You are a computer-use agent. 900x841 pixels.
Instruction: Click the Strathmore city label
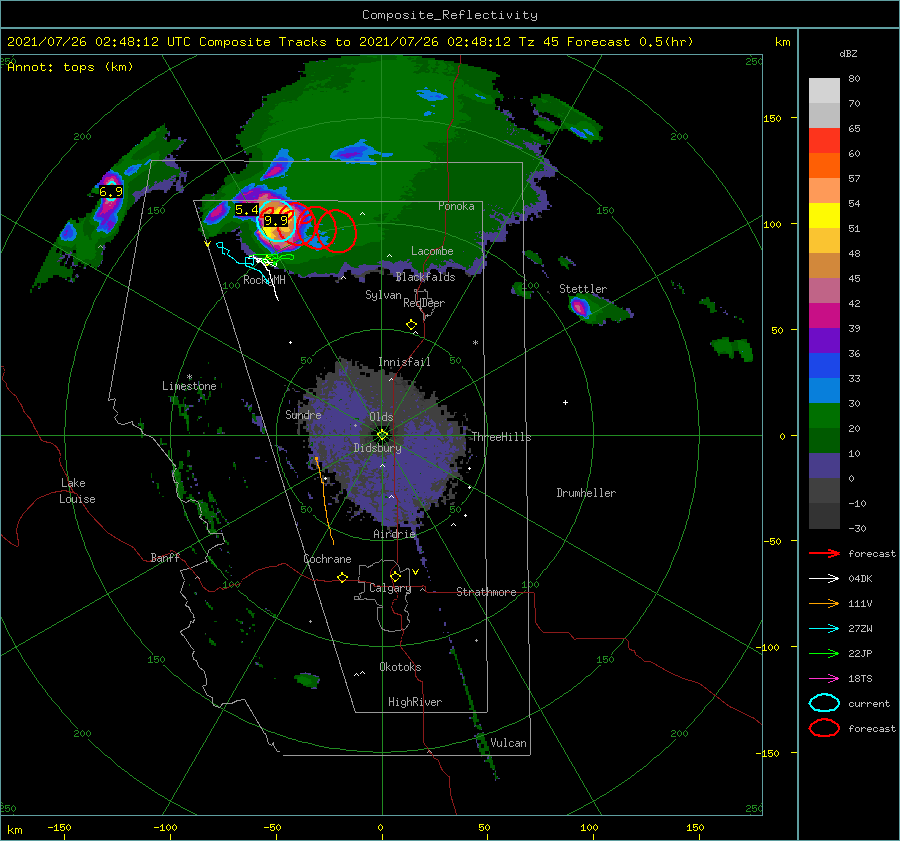pyautogui.click(x=486, y=592)
